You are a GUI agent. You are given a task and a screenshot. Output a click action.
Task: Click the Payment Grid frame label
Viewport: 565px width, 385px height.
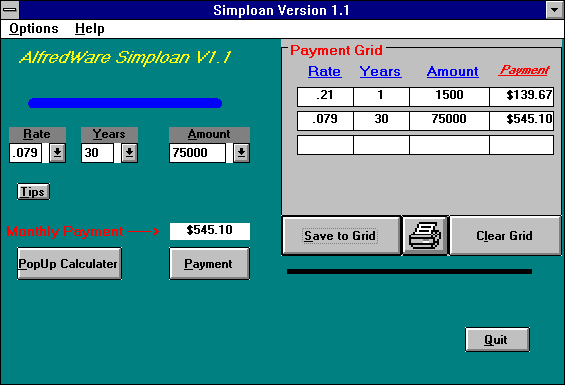[x=336, y=50]
